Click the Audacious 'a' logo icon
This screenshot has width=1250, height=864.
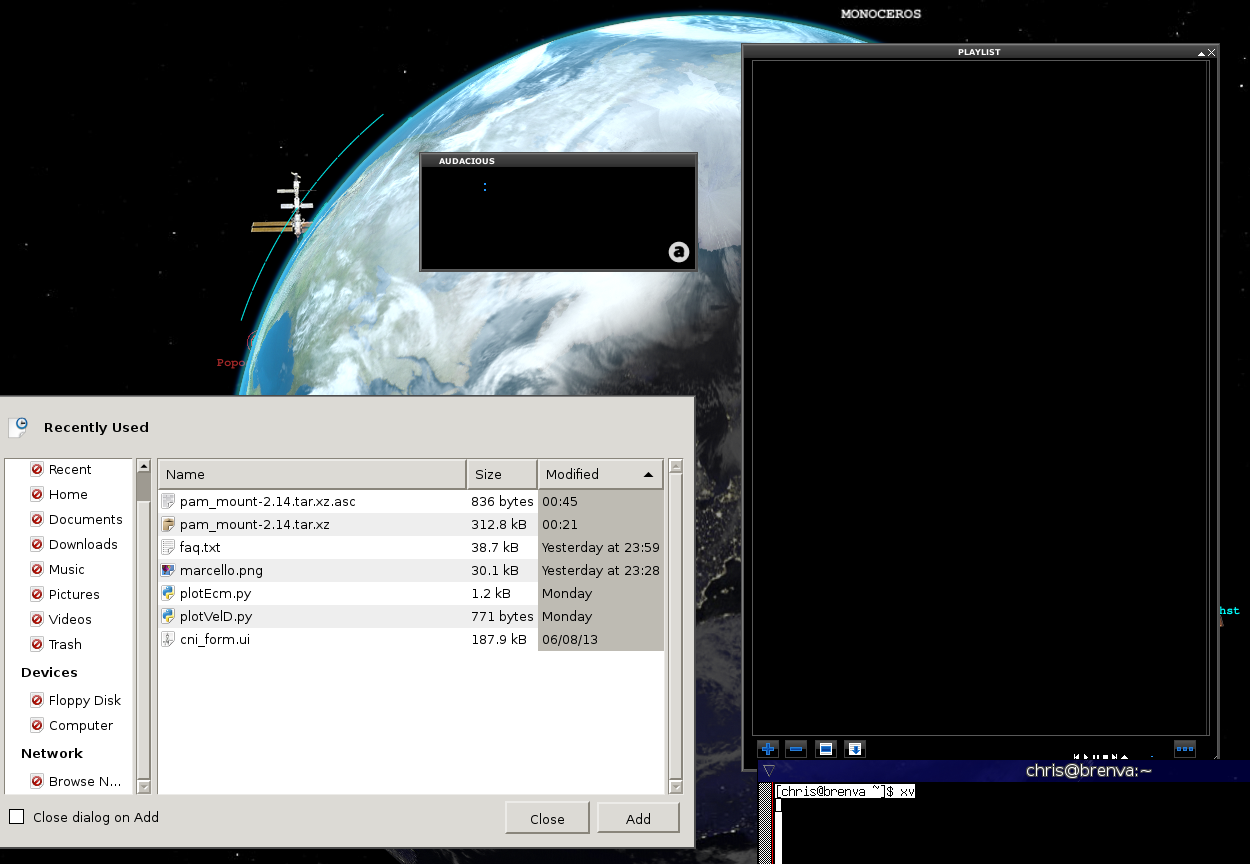click(x=679, y=252)
